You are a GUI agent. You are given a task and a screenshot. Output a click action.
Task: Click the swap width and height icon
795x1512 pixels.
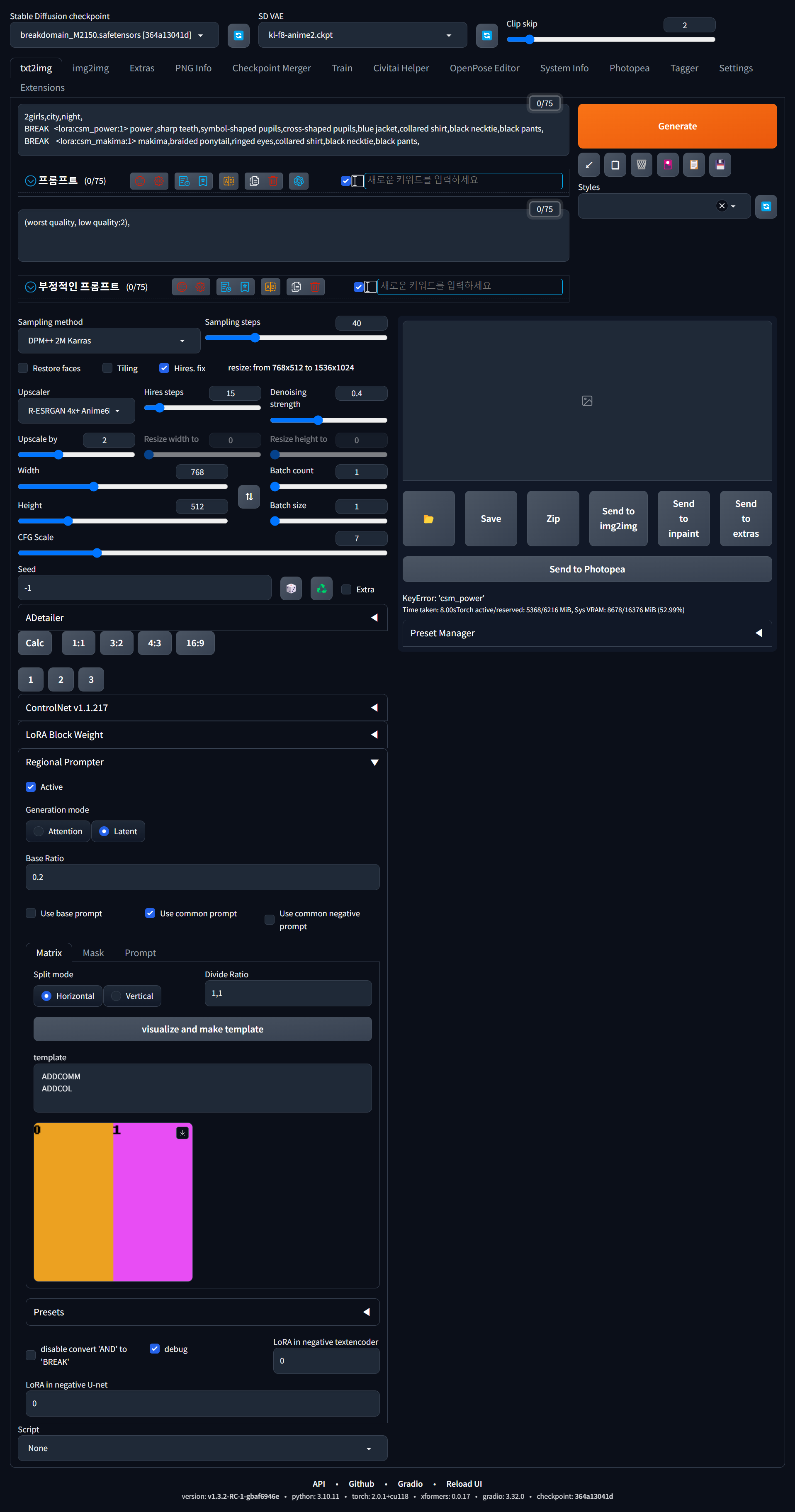point(249,497)
